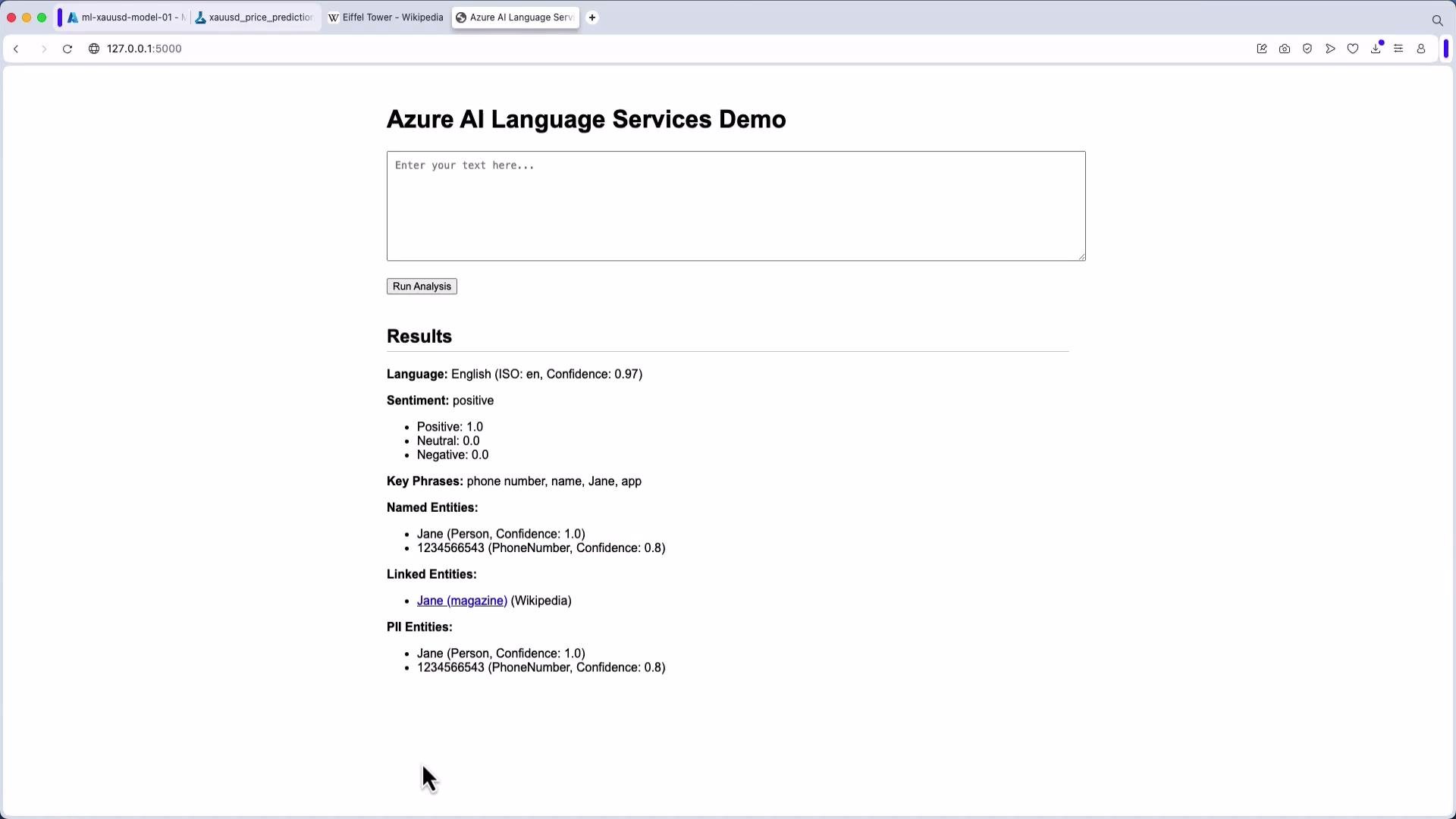Click the Sentiment: positive line
The image size is (1456, 819).
[x=440, y=401]
